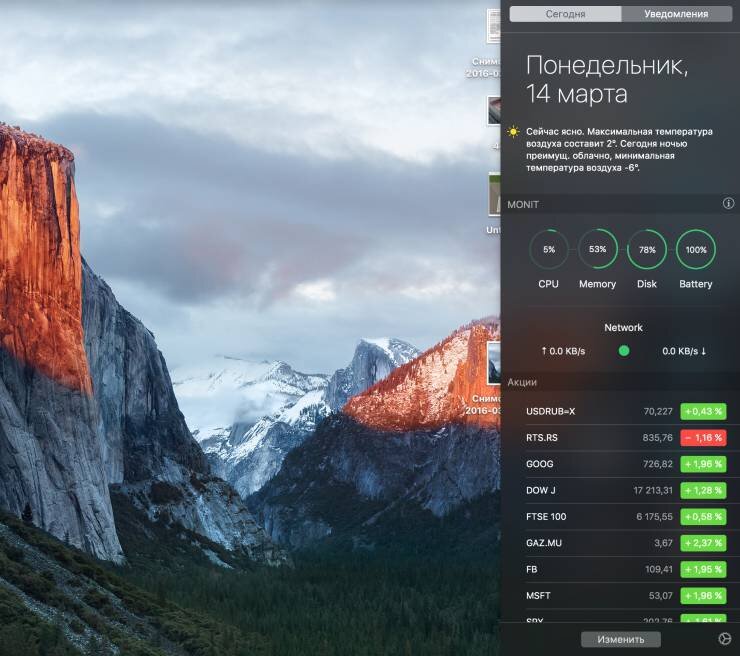The height and width of the screenshot is (656, 740).
Task: Click the 6 175,55 FTSE value
Action: [654, 517]
